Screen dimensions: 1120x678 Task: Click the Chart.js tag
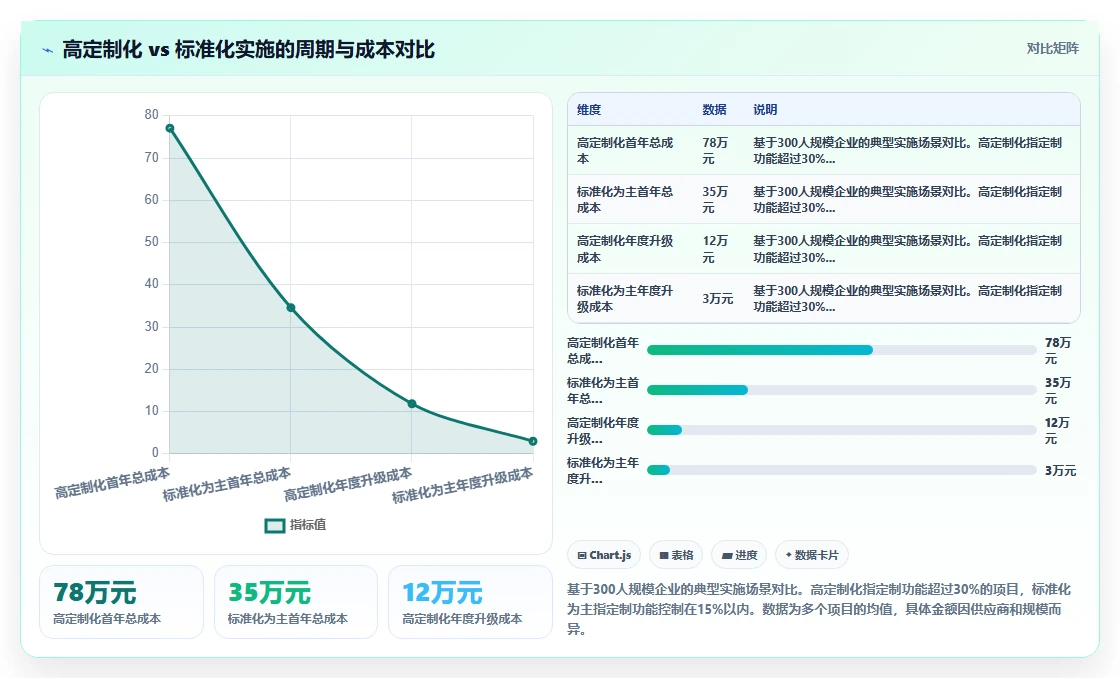(604, 555)
